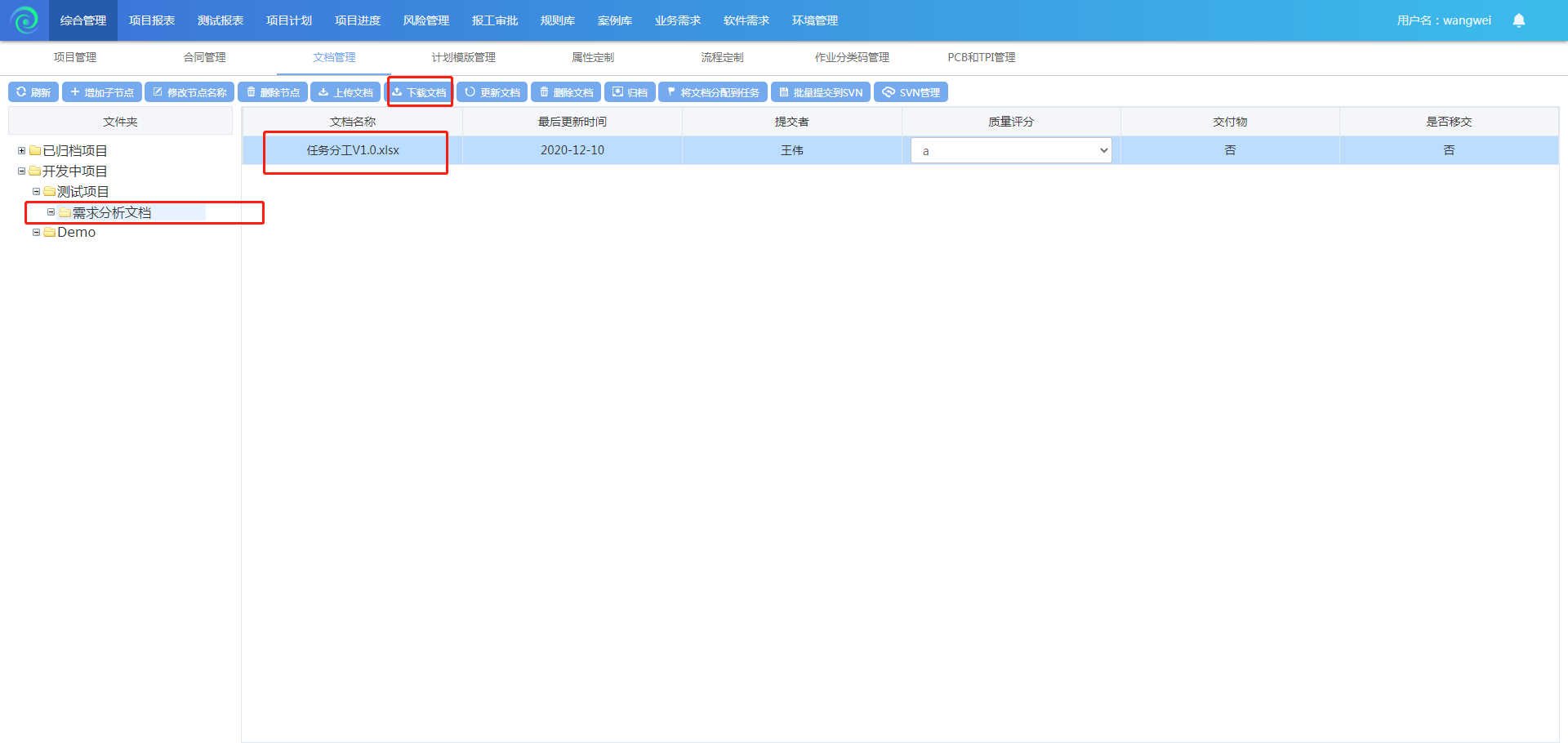Collapse the 开发中项目 tree node
Image resolution: width=1568 pixels, height=743 pixels.
click(x=21, y=171)
